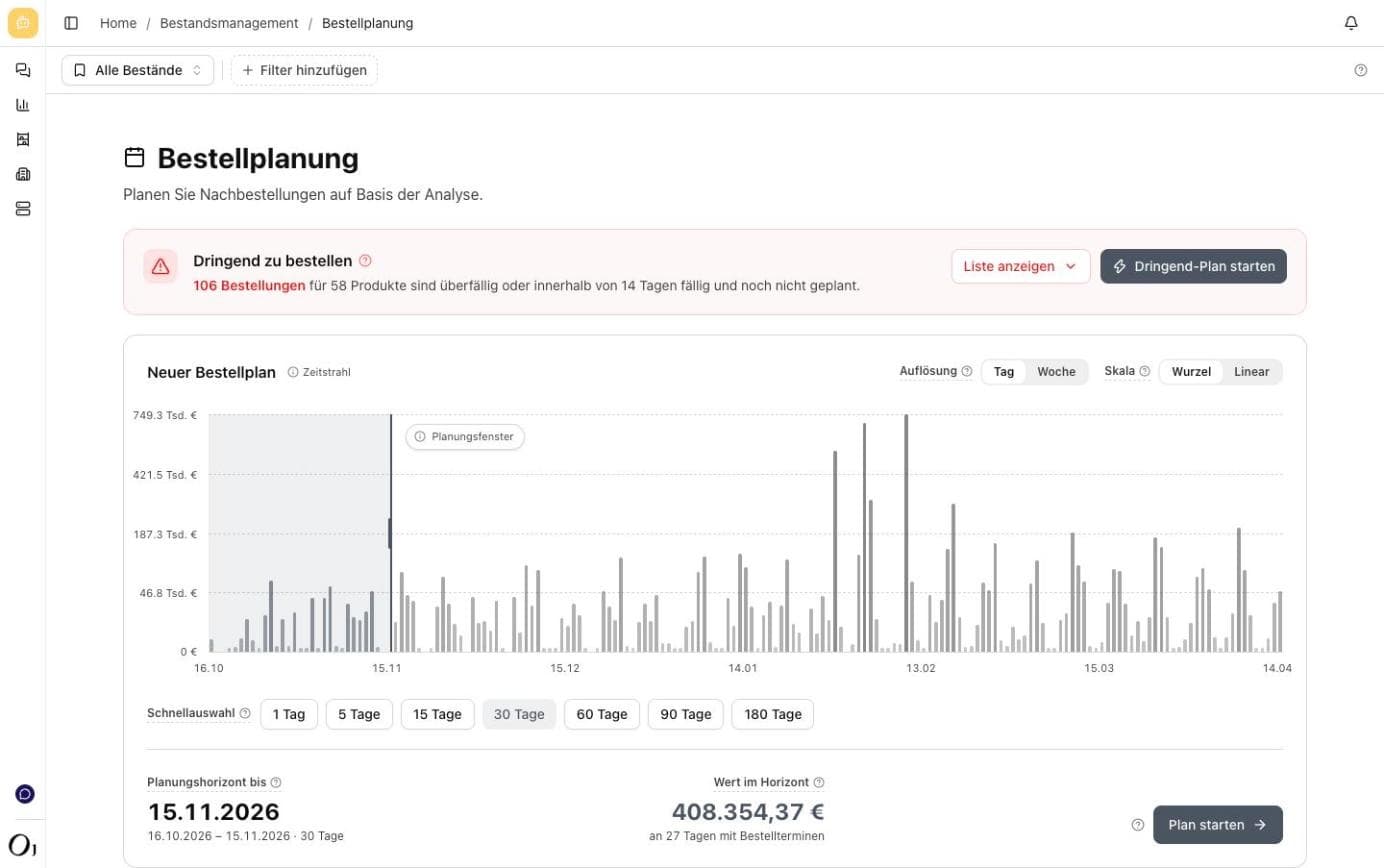Click 'an 27 Tagen mit Bestellterminen' text
The image size is (1384, 868).
tap(737, 836)
